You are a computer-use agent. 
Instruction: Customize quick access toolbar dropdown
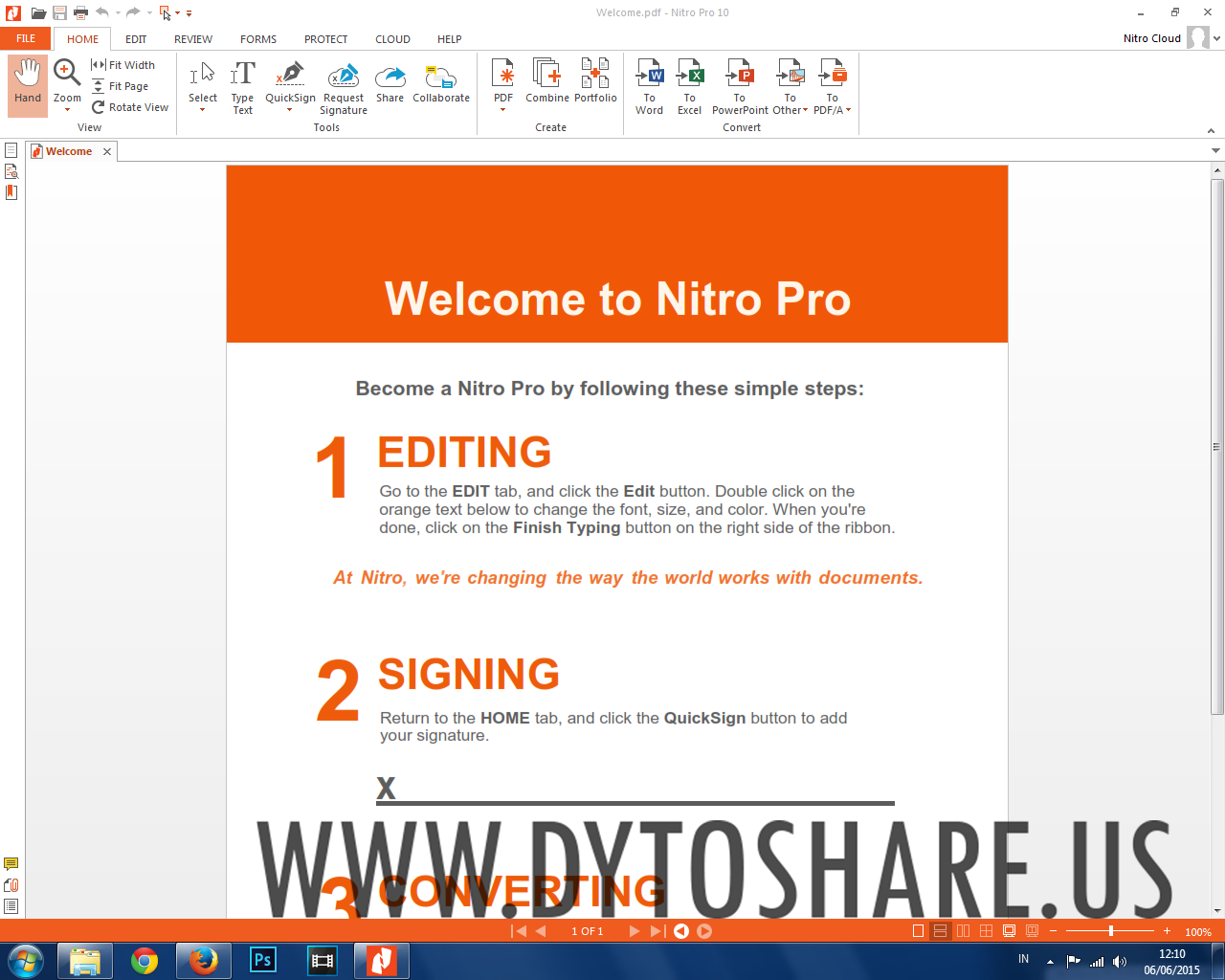click(189, 13)
